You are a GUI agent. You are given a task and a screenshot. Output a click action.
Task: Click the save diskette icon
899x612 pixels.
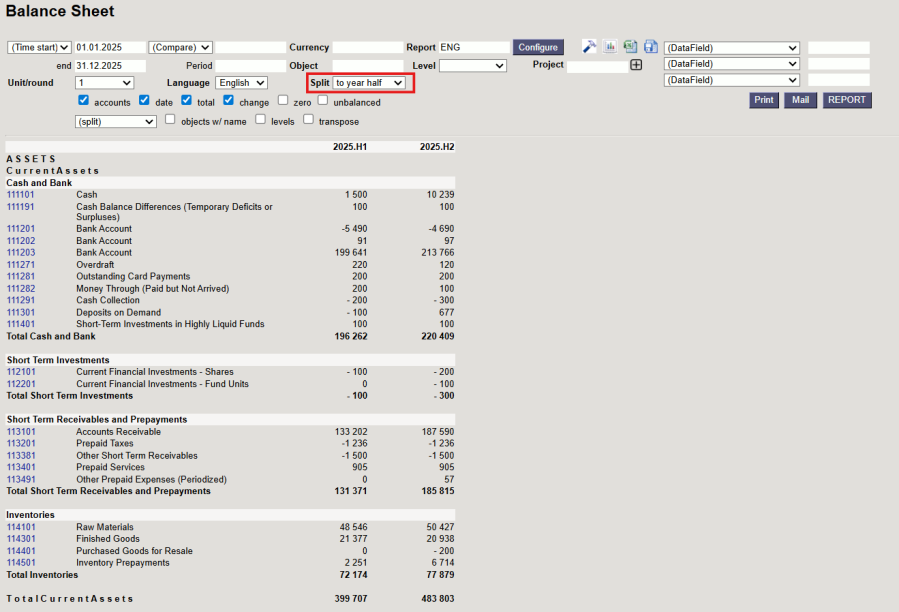click(x=650, y=47)
